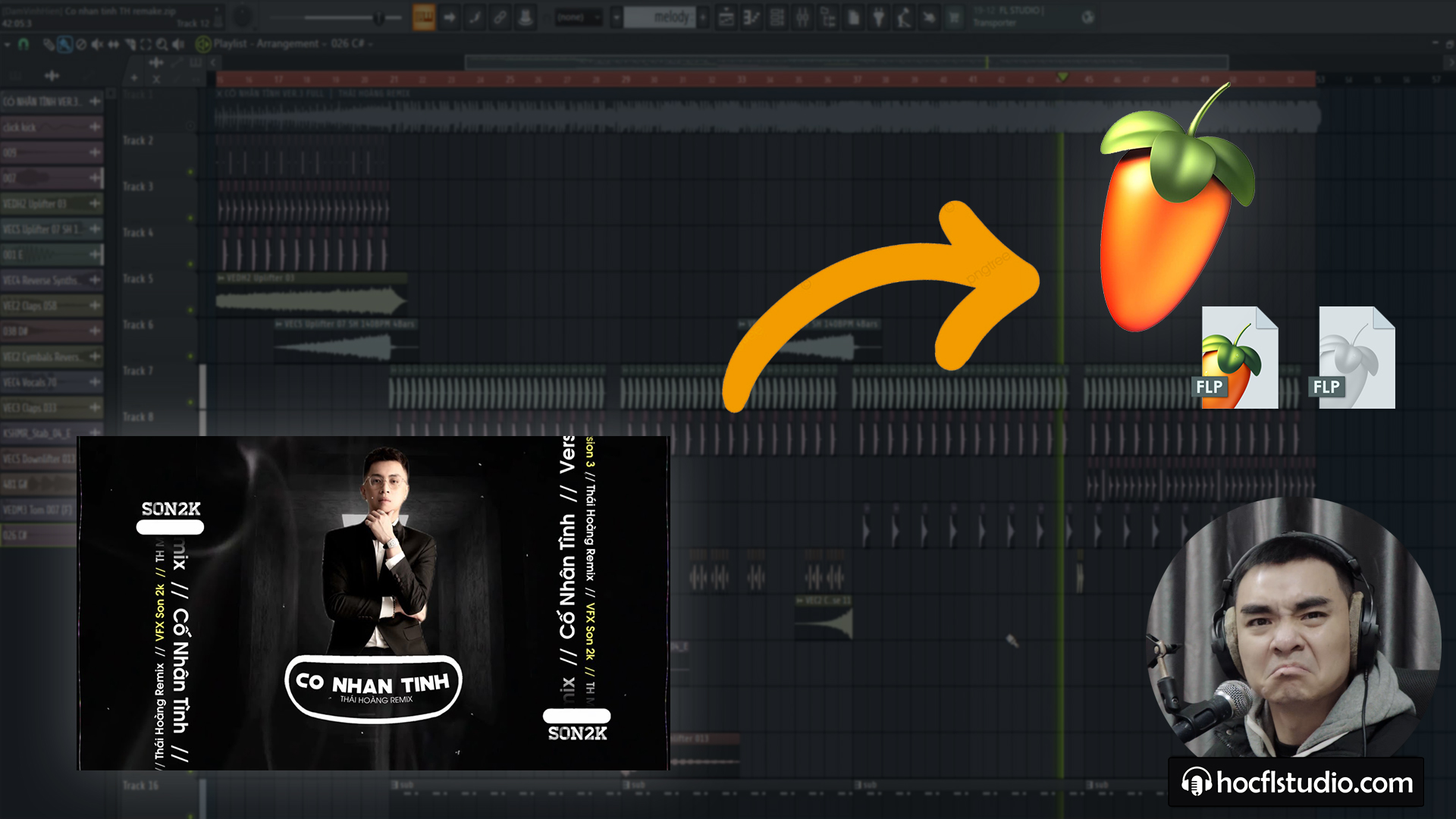Click the shopping cart icon in the toolbar
1456x819 pixels.
[955, 17]
